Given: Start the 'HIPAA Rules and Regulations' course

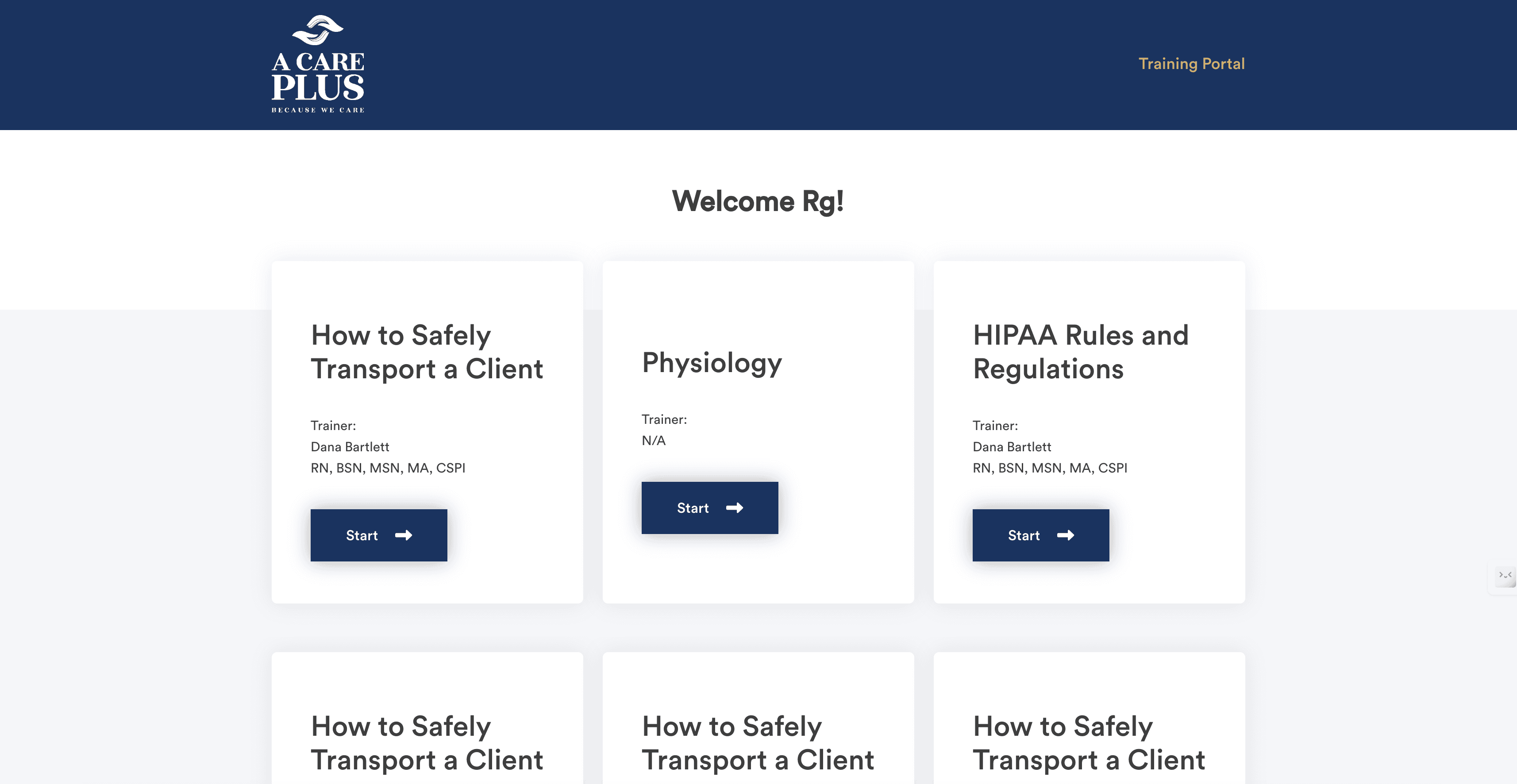Looking at the screenshot, I should pos(1040,535).
